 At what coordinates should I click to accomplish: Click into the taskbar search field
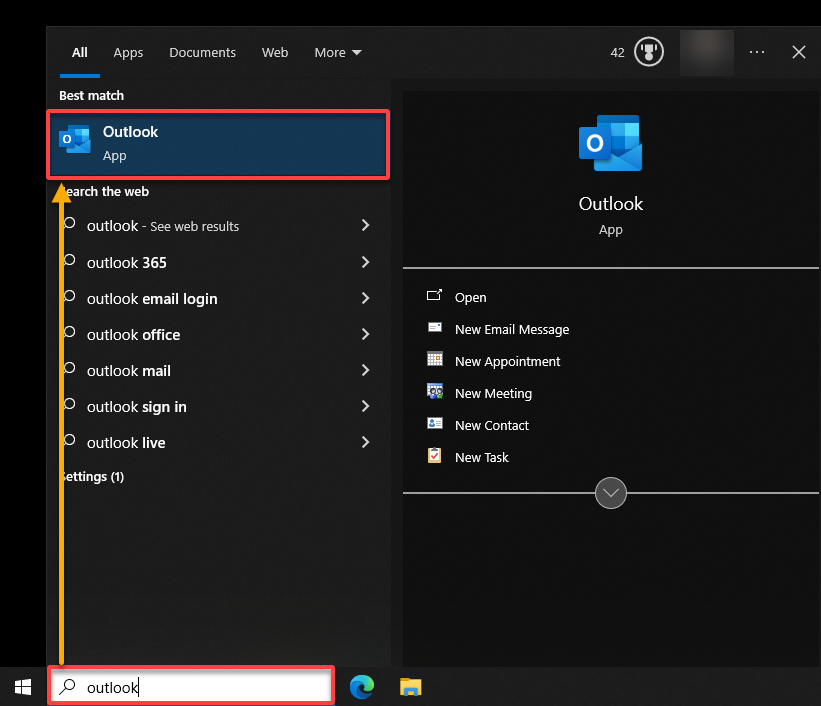coord(191,686)
